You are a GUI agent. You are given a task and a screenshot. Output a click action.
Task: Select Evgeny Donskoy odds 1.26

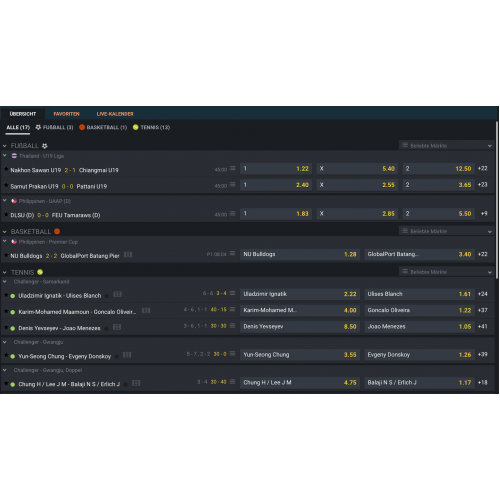click(x=419, y=355)
